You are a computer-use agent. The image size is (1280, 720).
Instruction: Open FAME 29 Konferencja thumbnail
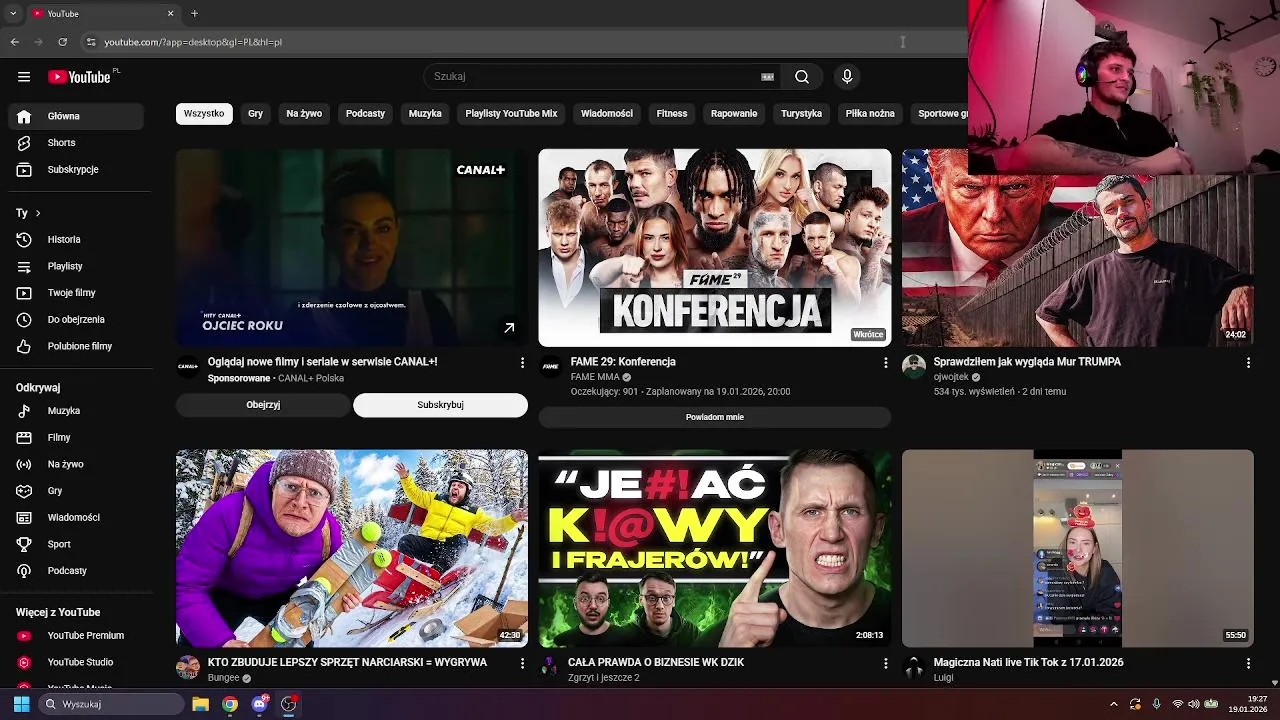coord(715,248)
